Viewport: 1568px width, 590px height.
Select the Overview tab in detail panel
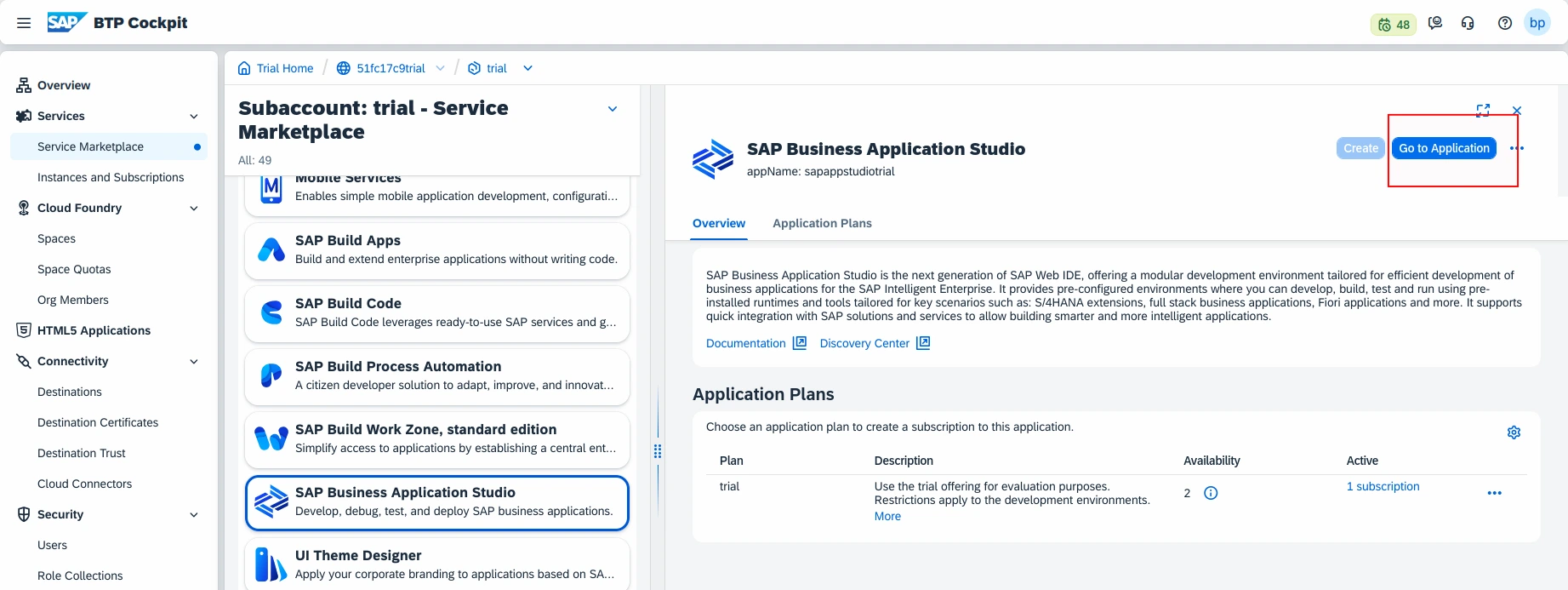(x=719, y=223)
